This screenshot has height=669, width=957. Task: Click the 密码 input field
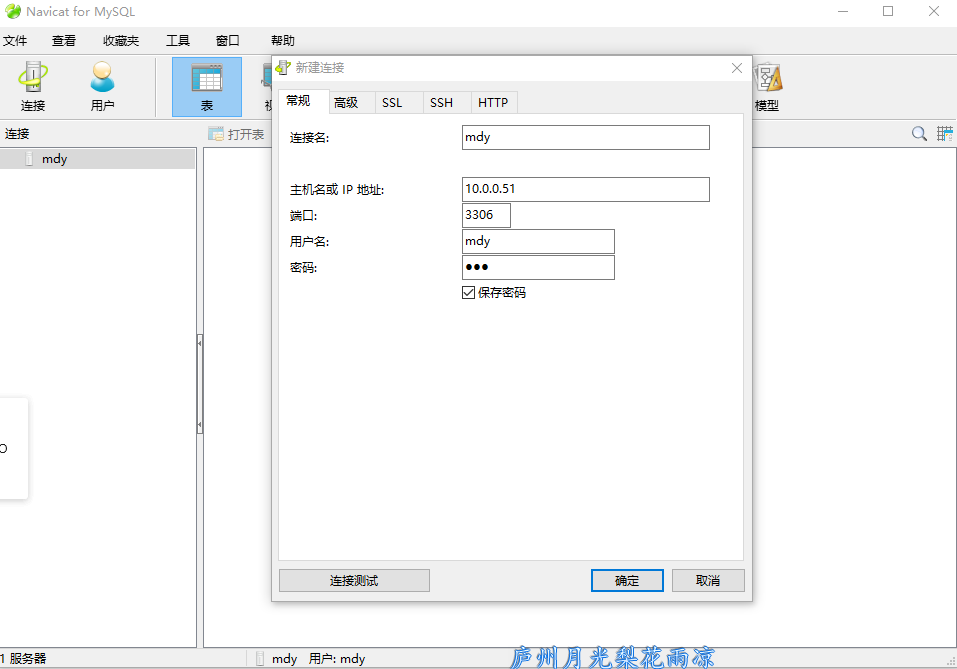(x=538, y=267)
